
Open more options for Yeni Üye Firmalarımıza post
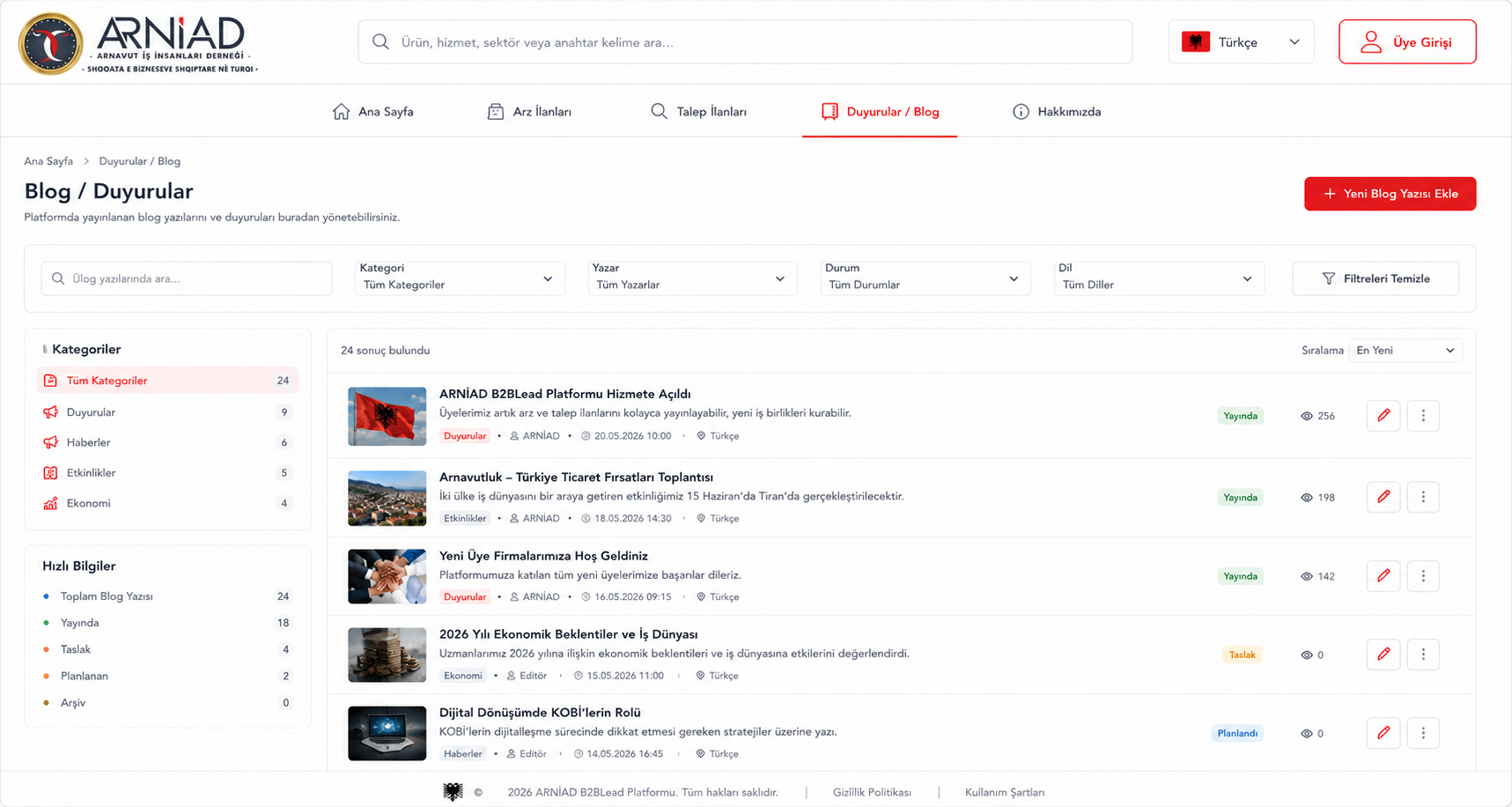point(1423,576)
